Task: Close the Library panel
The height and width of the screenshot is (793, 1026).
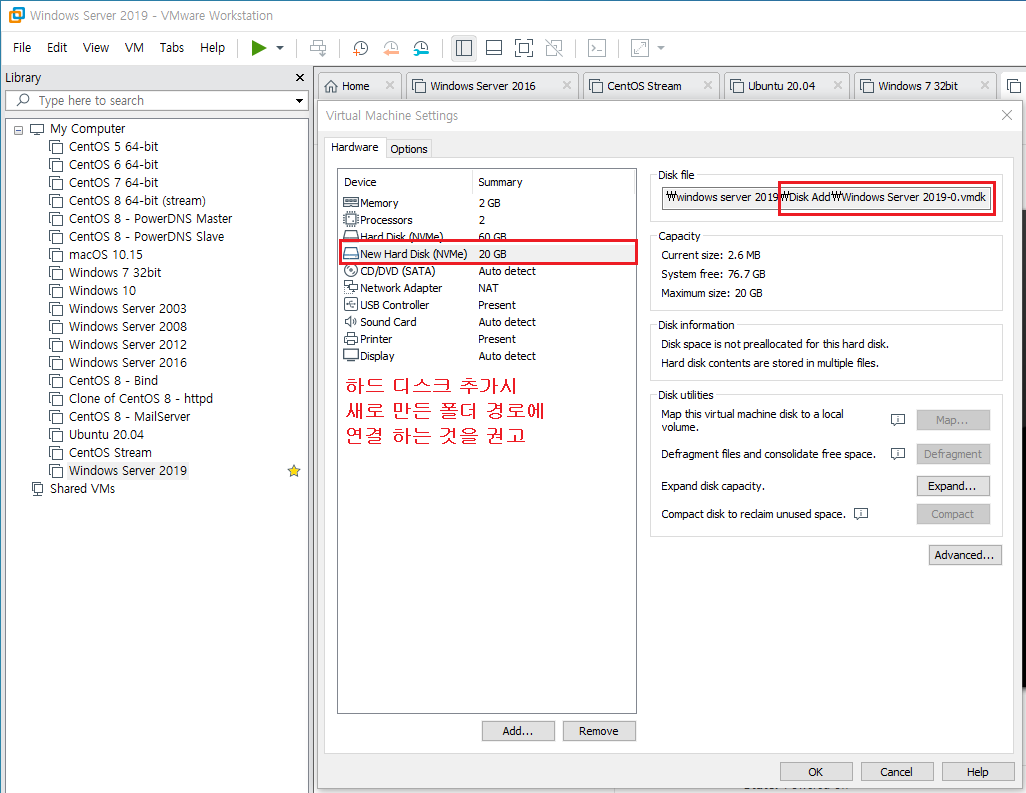Action: [x=300, y=77]
